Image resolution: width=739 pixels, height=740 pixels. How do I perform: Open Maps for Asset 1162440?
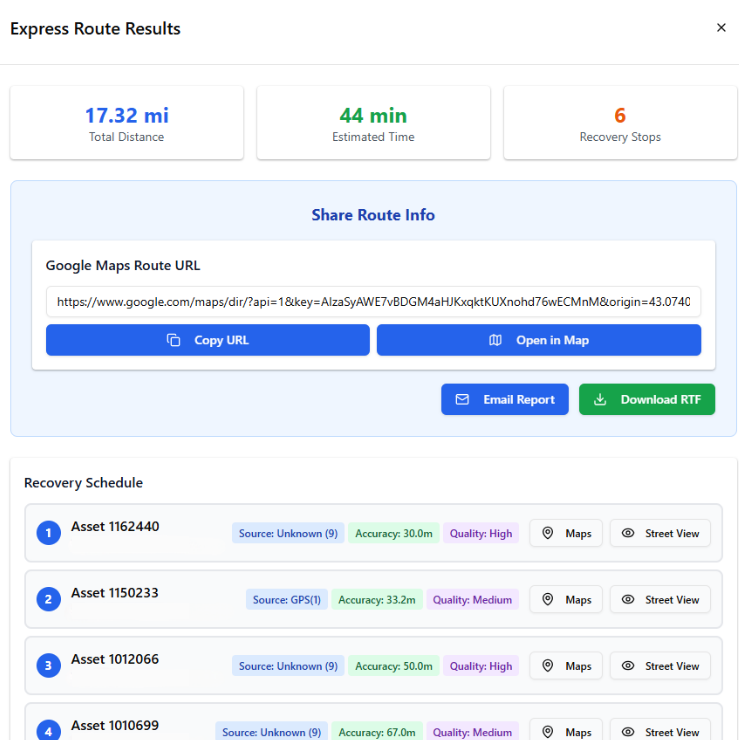click(x=566, y=533)
